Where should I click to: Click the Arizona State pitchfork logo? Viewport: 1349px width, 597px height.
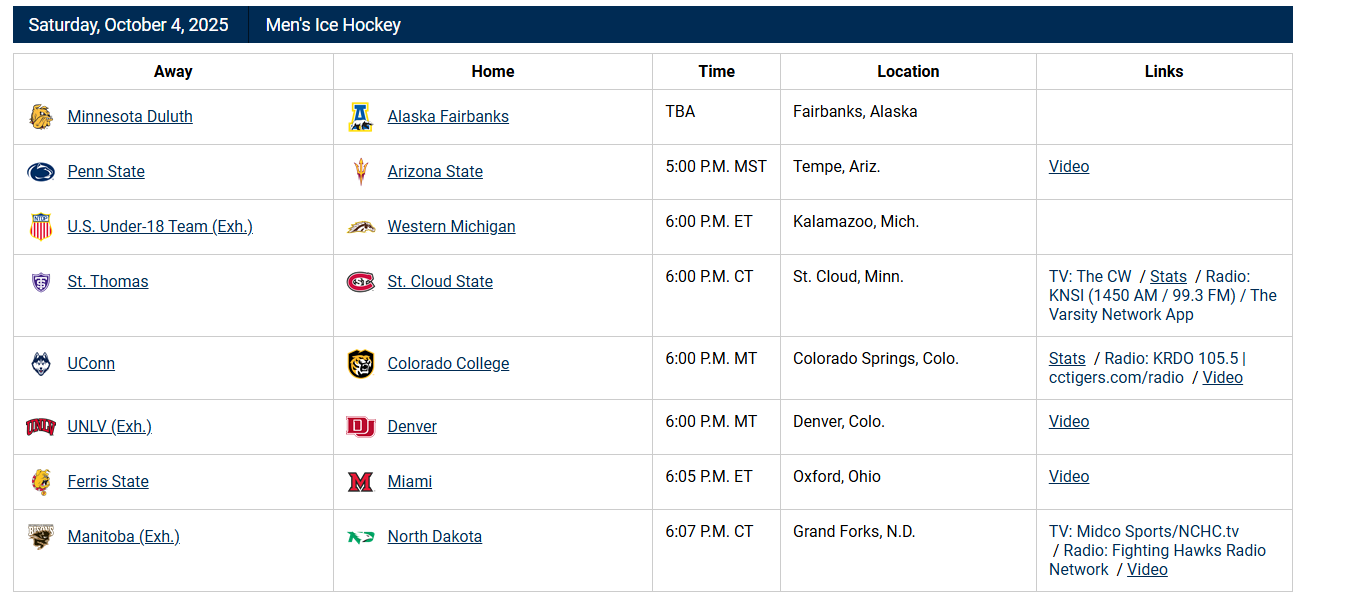[x=361, y=172]
